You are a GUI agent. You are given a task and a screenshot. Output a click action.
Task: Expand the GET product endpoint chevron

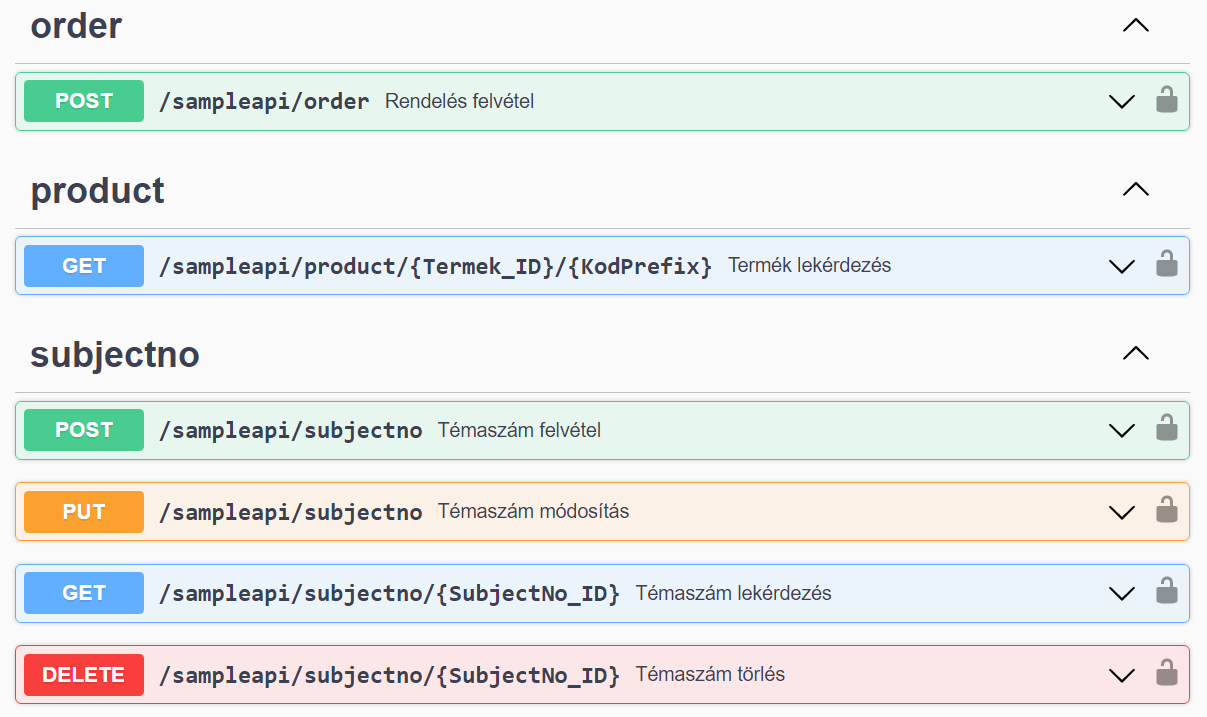pyautogui.click(x=1122, y=266)
